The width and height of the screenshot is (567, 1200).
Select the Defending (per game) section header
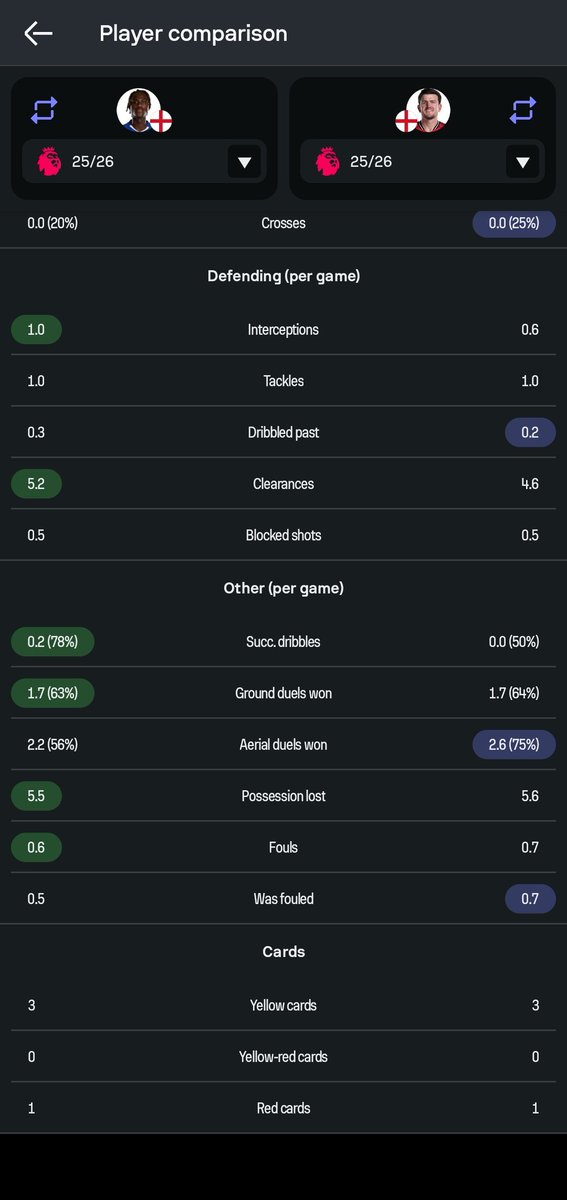283,276
